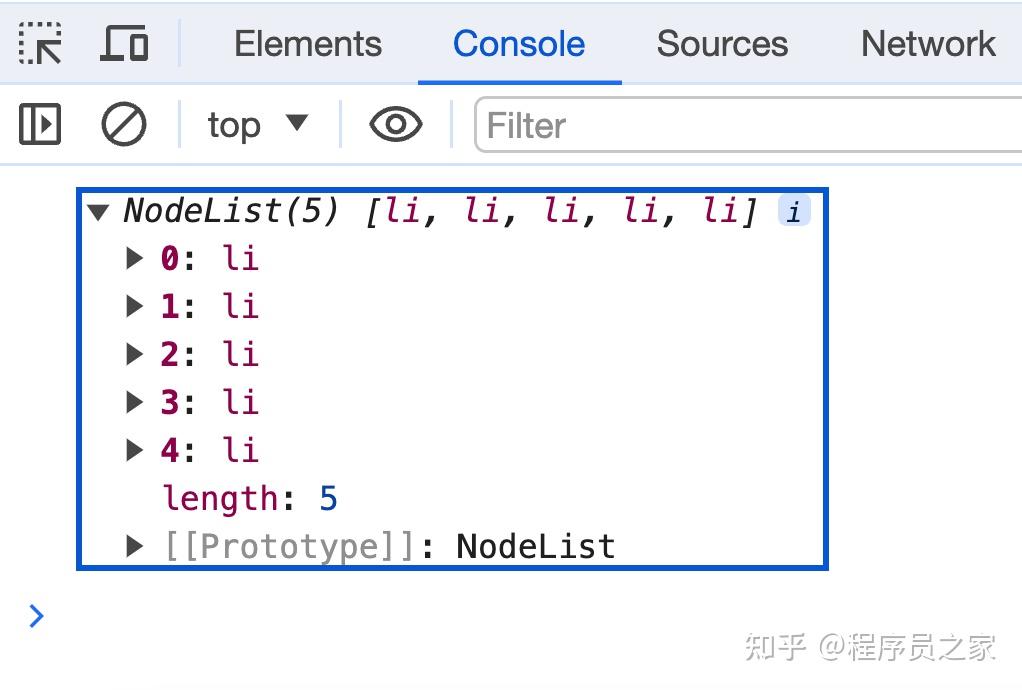Switch to the Sources tab

721,43
